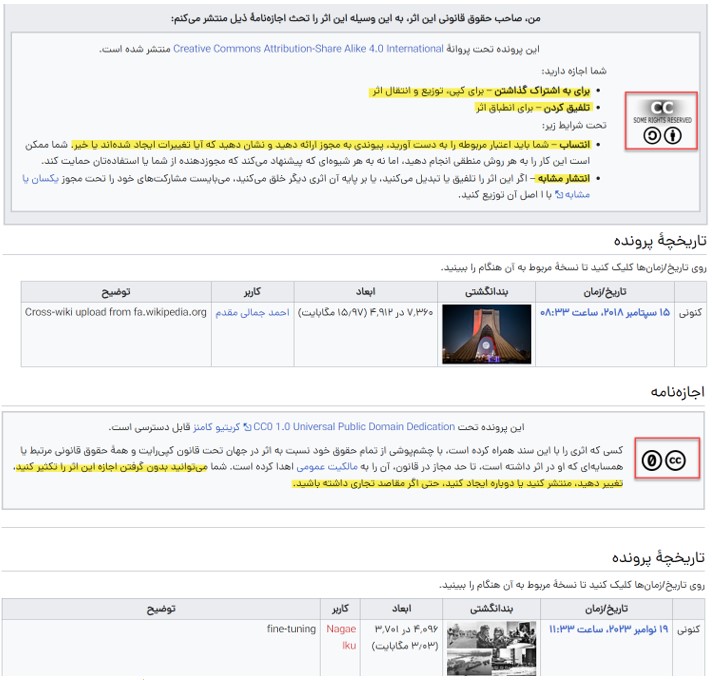
Task: Open the مالکیت عمومی link
Action: coord(326,467)
